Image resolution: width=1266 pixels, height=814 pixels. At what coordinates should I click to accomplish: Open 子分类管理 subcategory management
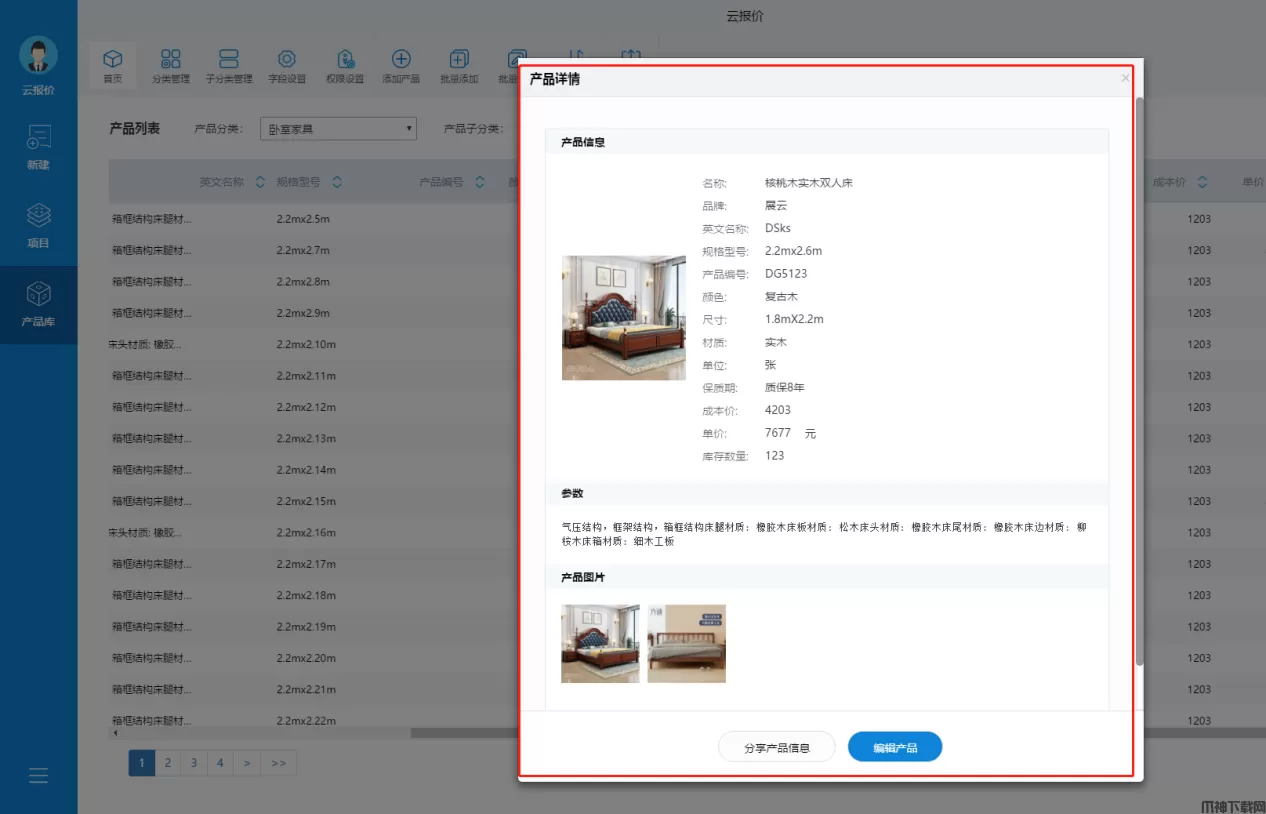(x=229, y=60)
